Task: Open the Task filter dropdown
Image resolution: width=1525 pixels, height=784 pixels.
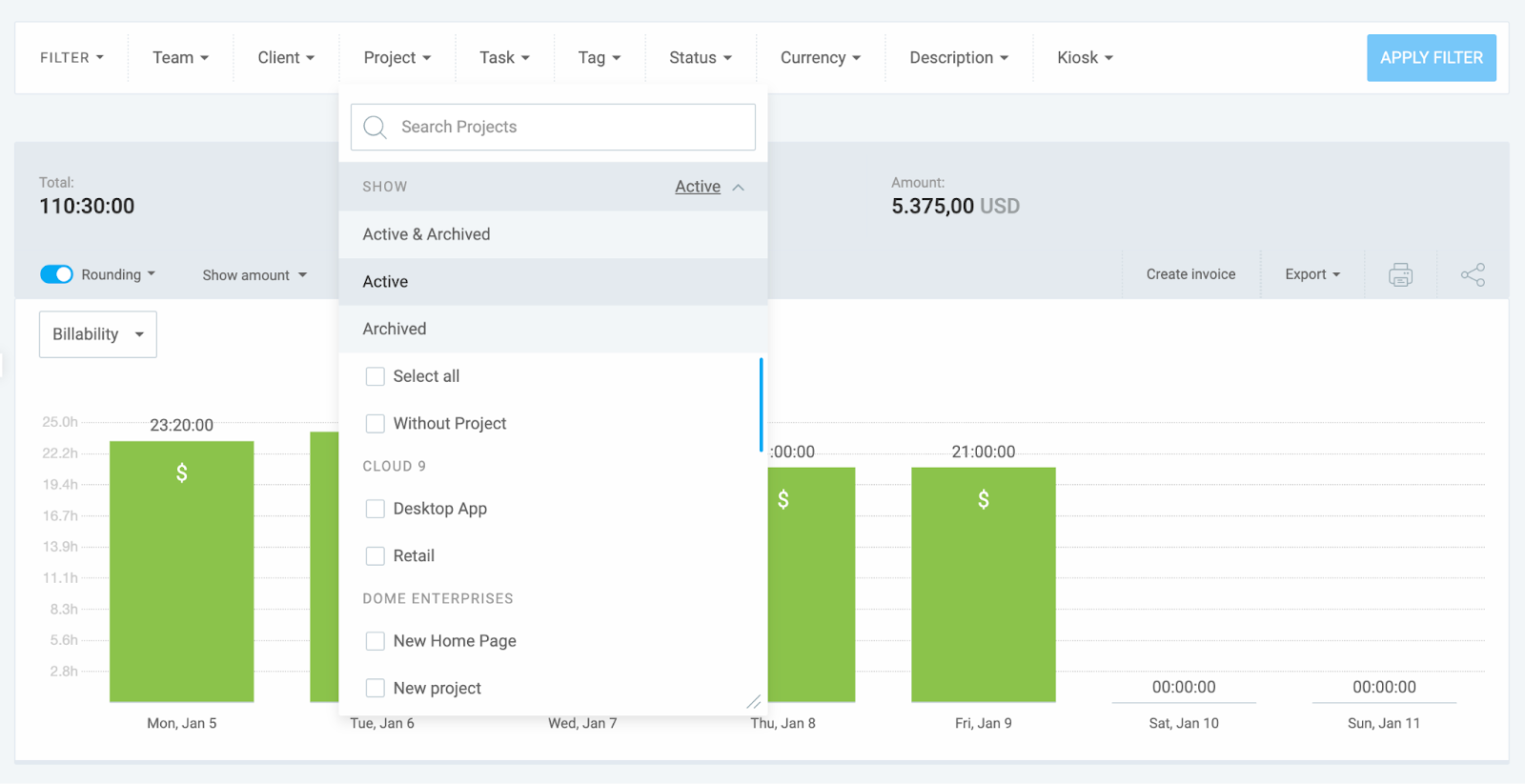Action: 504,58
